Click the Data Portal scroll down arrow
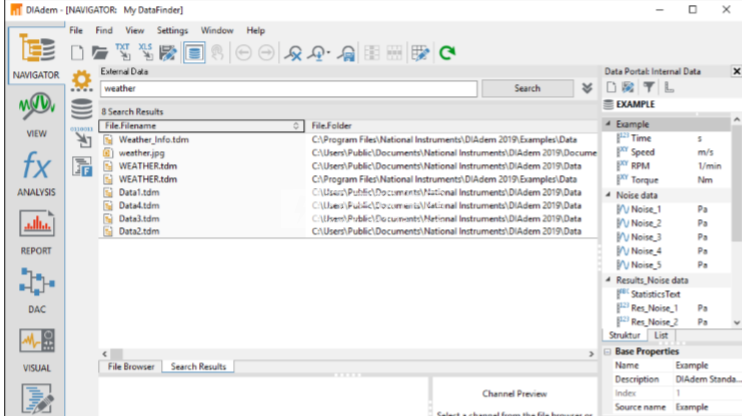 pyautogui.click(x=737, y=323)
